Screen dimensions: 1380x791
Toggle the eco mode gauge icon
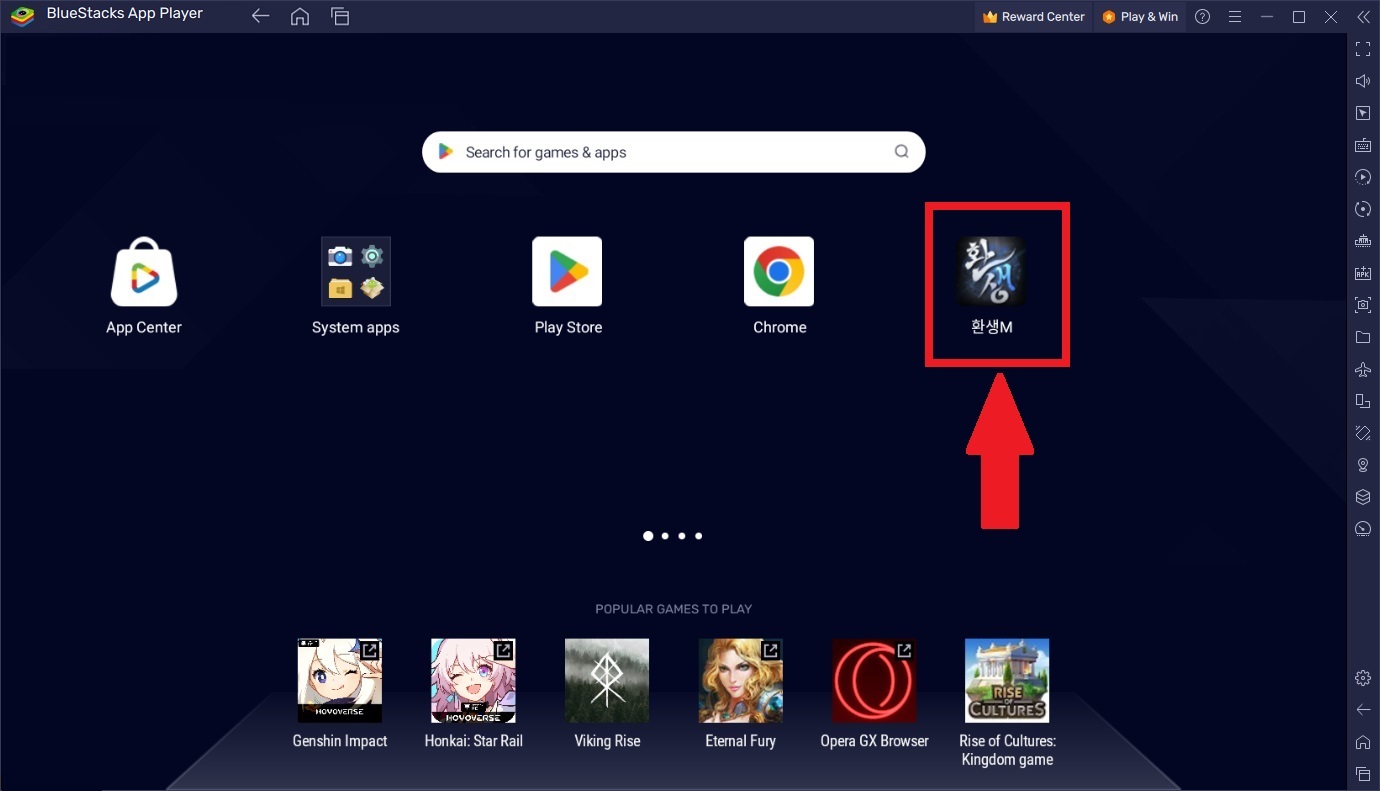[x=1363, y=529]
